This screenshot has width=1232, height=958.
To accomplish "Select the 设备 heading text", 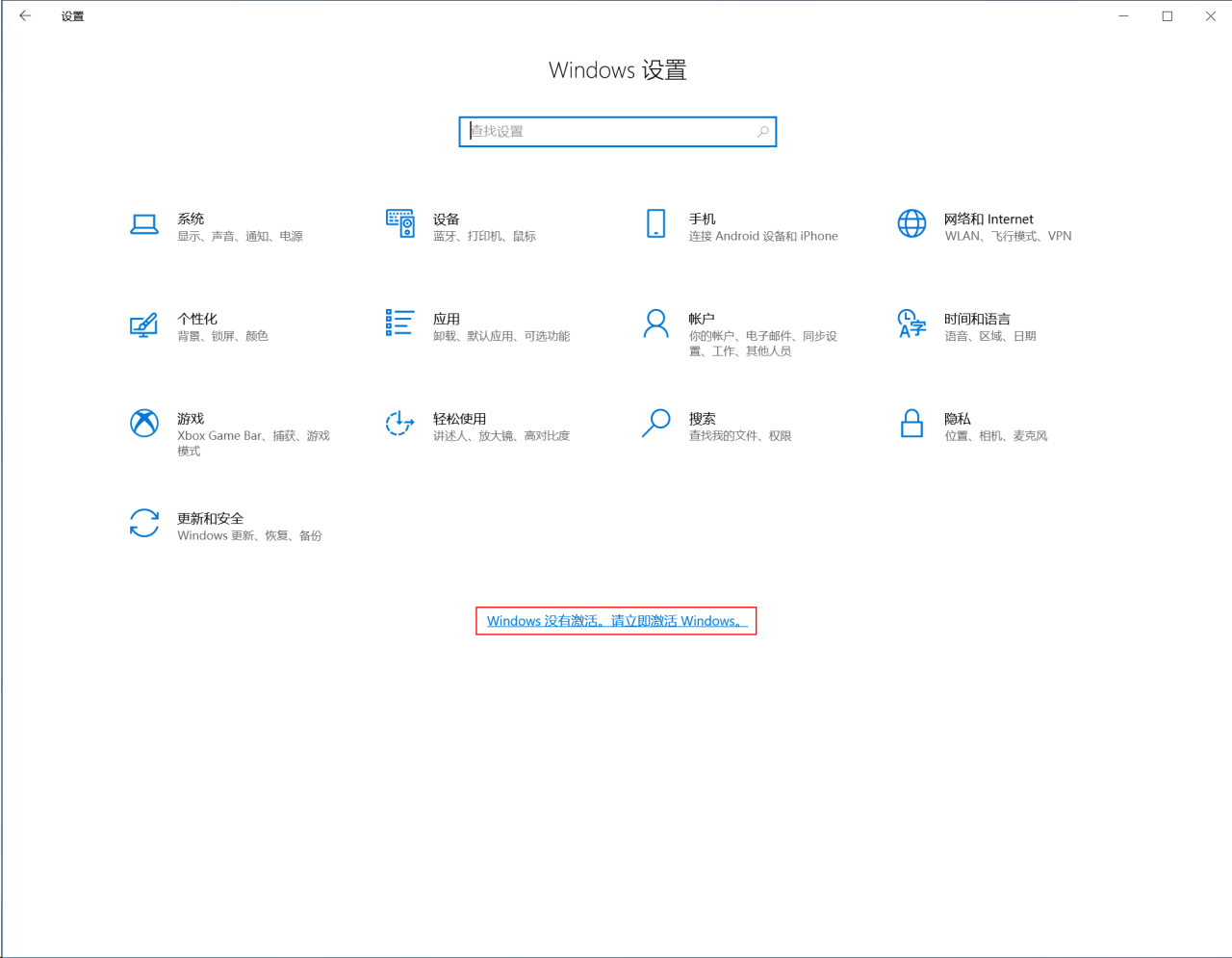I will [x=447, y=219].
